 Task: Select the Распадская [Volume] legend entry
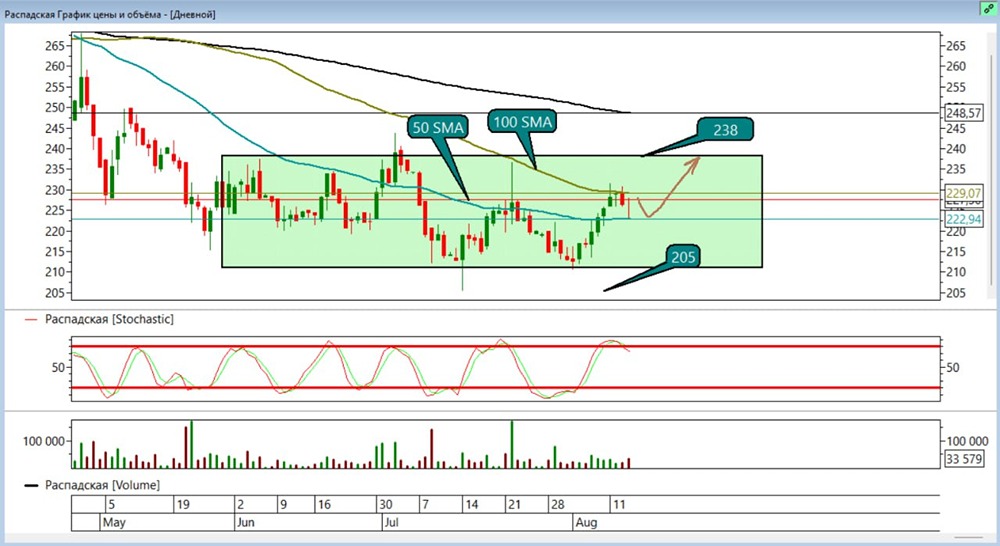click(102, 485)
